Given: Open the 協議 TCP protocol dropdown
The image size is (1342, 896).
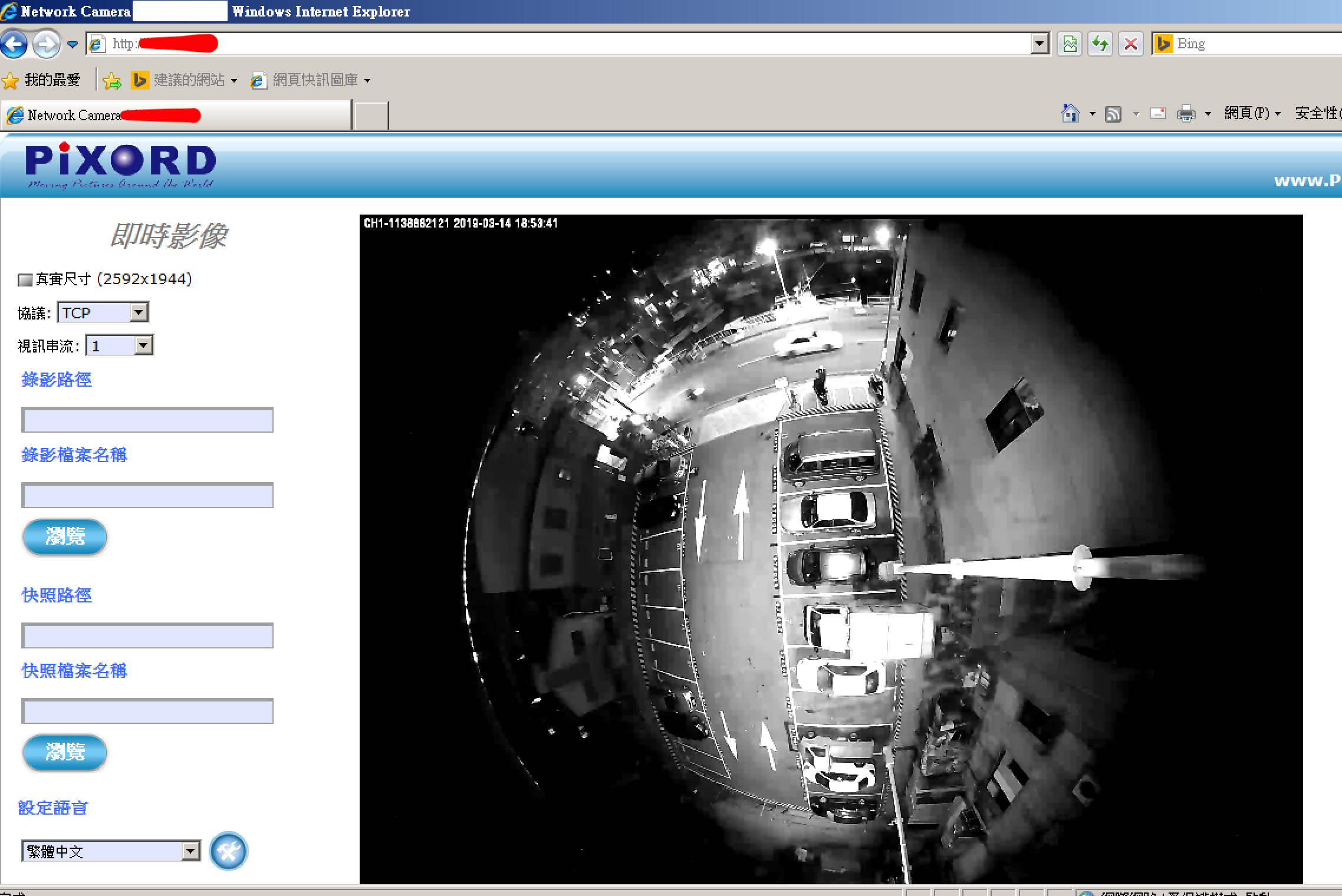Looking at the screenshot, I should [x=103, y=312].
